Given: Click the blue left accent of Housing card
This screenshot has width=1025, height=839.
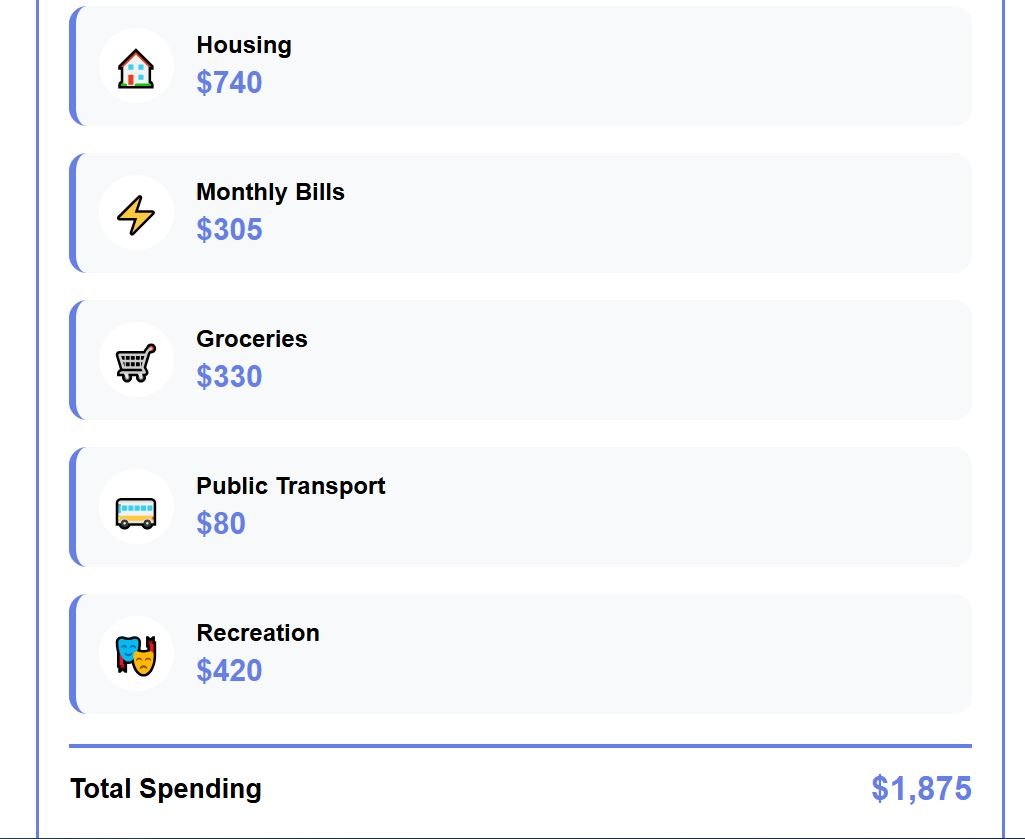Looking at the screenshot, I should pos(72,66).
